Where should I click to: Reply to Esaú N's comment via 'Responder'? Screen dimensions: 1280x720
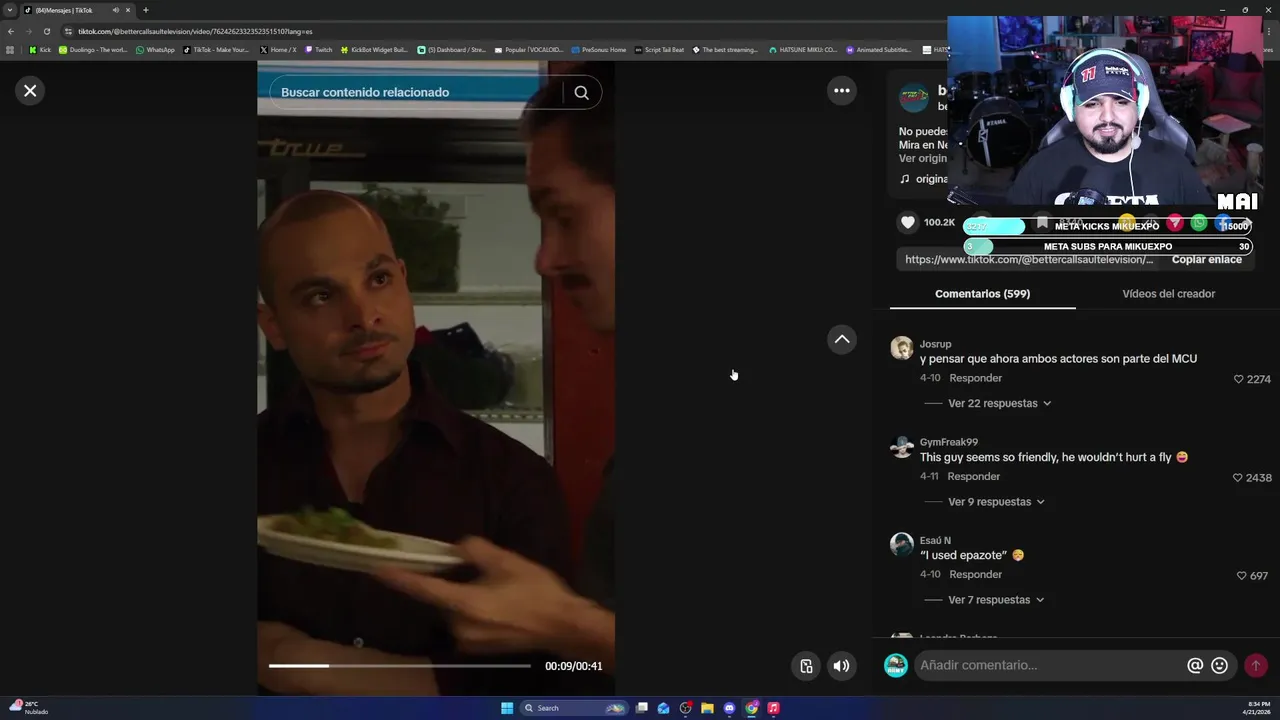[975, 575]
